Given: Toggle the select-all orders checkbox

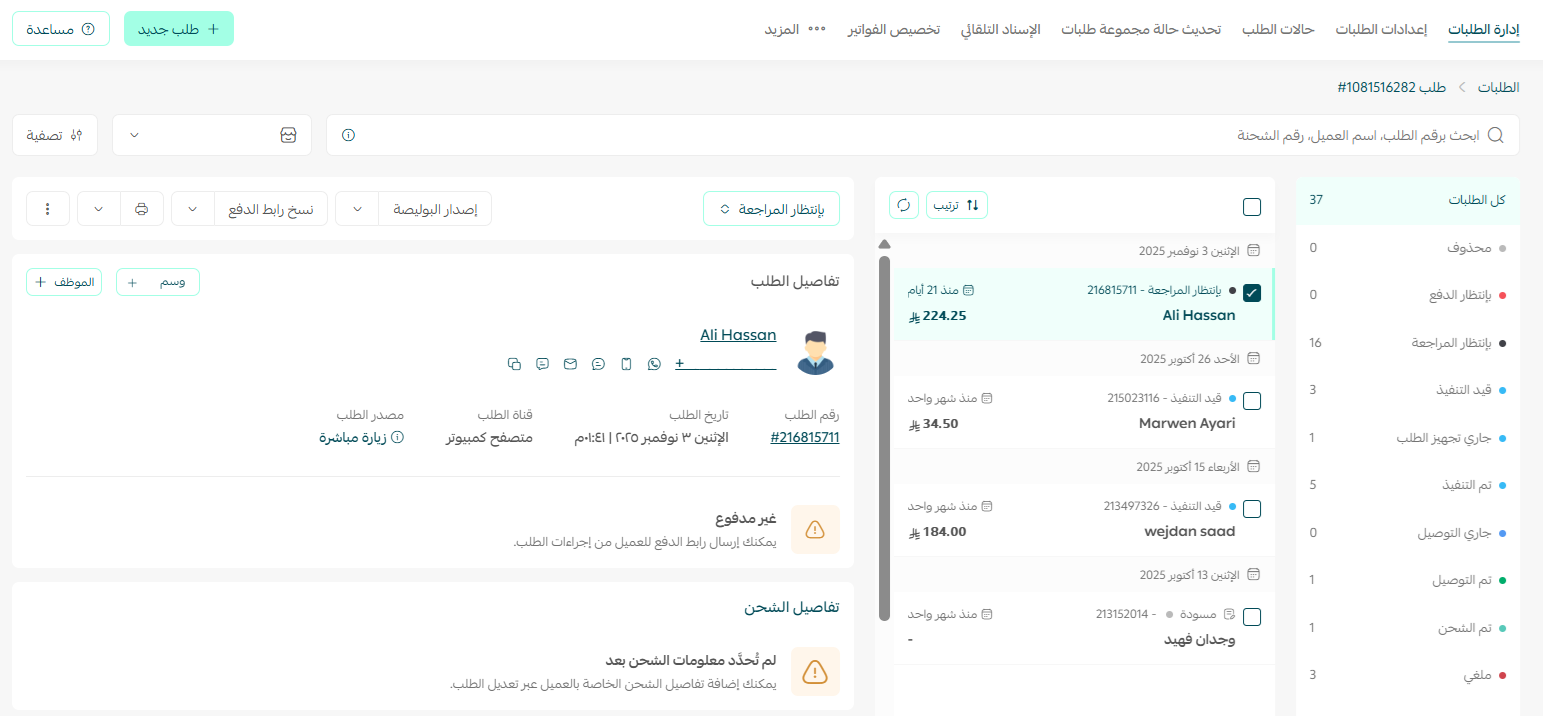Looking at the screenshot, I should (1251, 205).
